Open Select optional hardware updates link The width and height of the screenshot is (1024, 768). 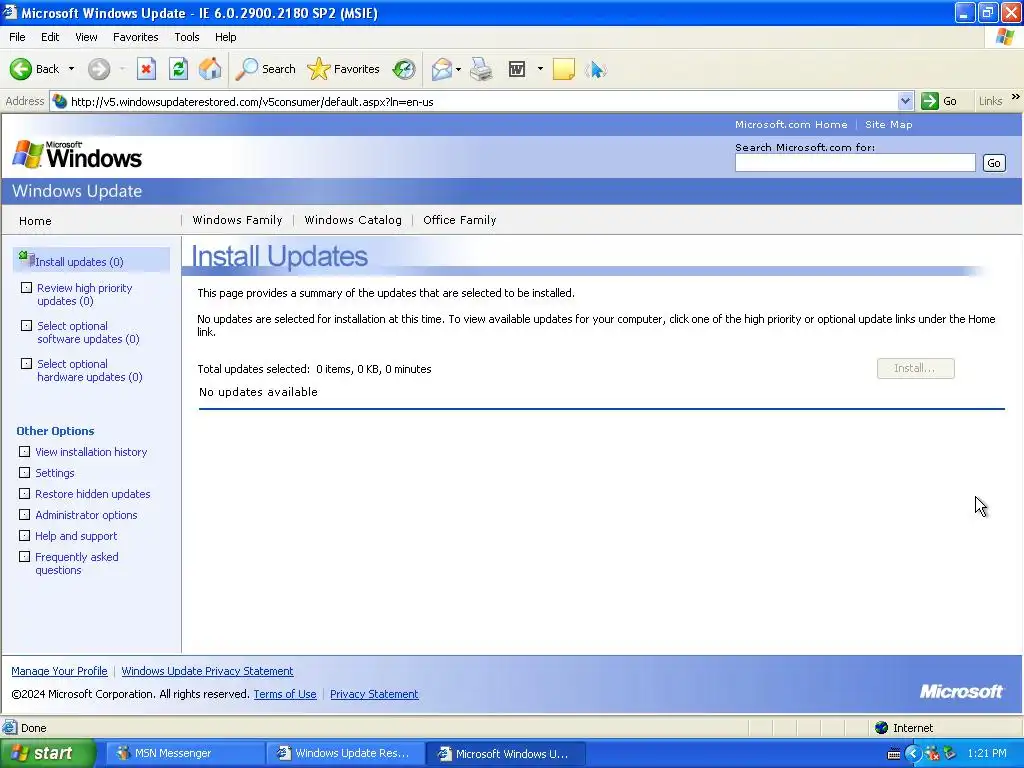[89, 370]
